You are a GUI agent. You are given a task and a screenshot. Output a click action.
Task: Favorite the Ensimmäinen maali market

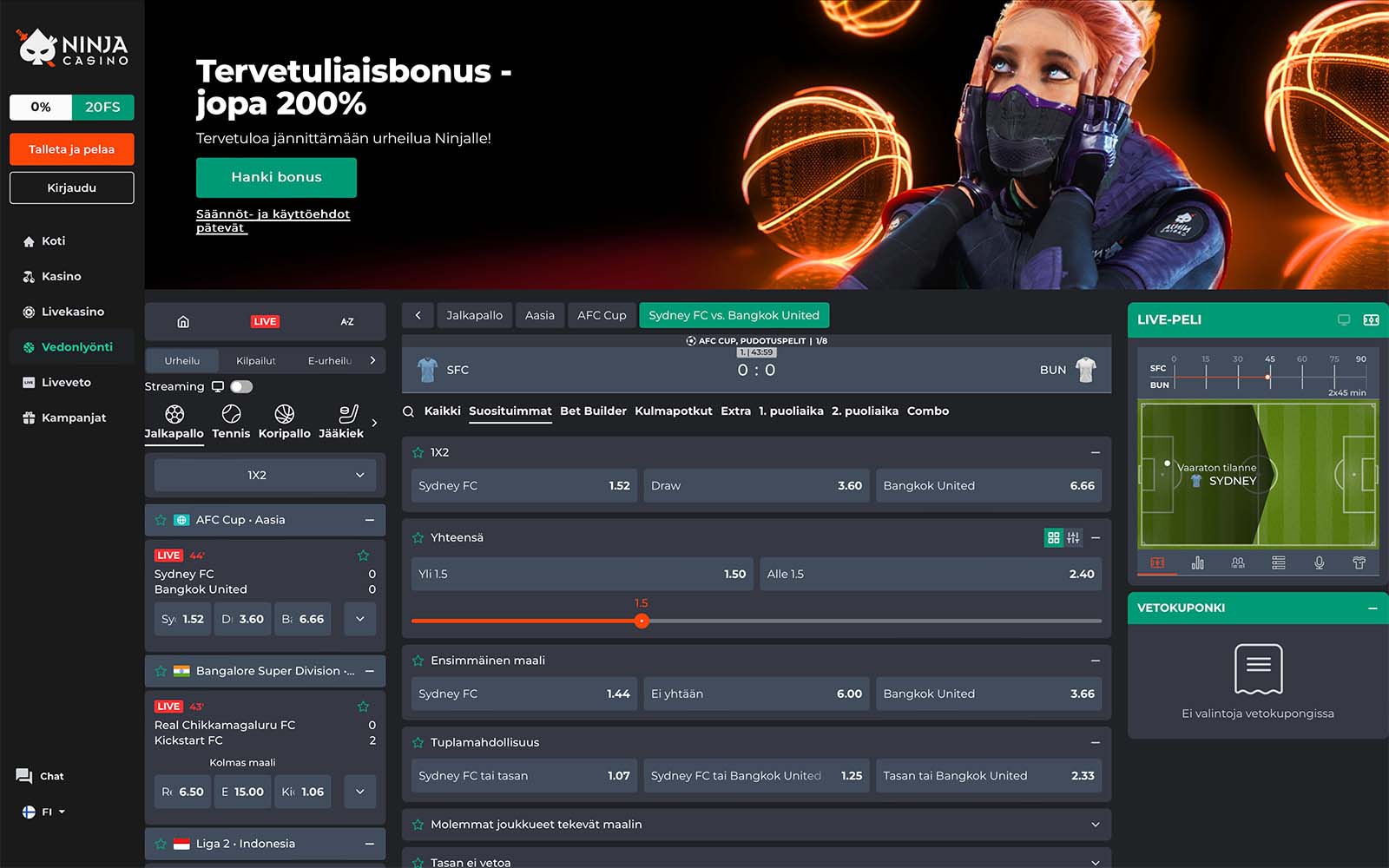[x=418, y=661]
